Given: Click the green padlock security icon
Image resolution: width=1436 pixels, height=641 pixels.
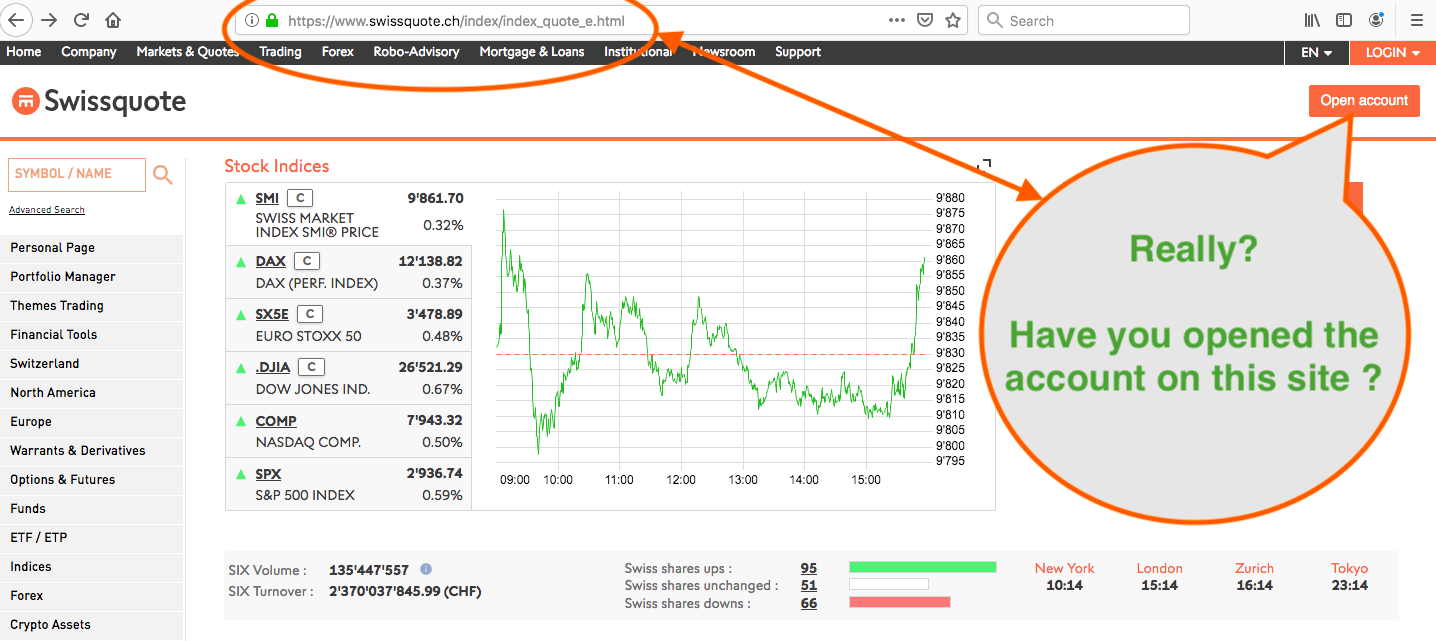Looking at the screenshot, I should tap(272, 20).
